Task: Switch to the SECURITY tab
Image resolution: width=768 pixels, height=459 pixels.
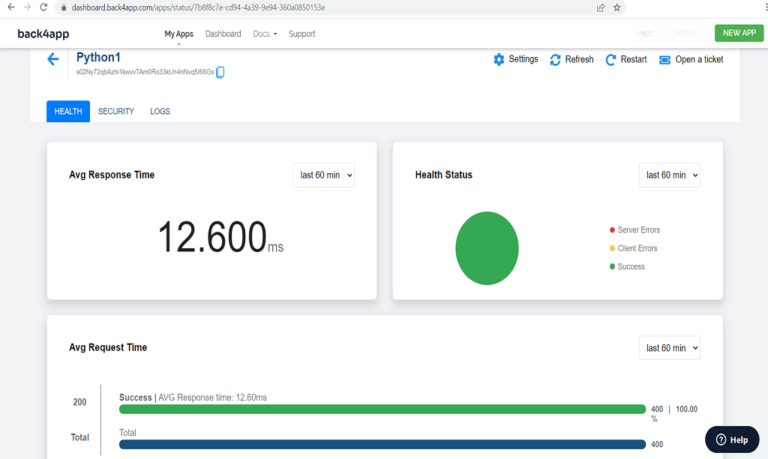Action: pyautogui.click(x=116, y=111)
